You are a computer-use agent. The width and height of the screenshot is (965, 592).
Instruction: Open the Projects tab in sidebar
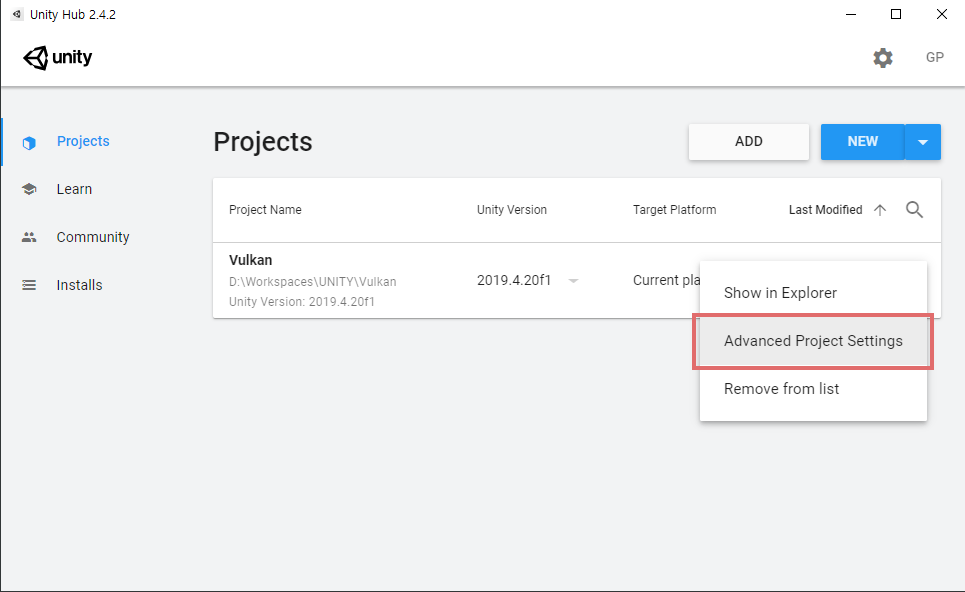tap(83, 142)
